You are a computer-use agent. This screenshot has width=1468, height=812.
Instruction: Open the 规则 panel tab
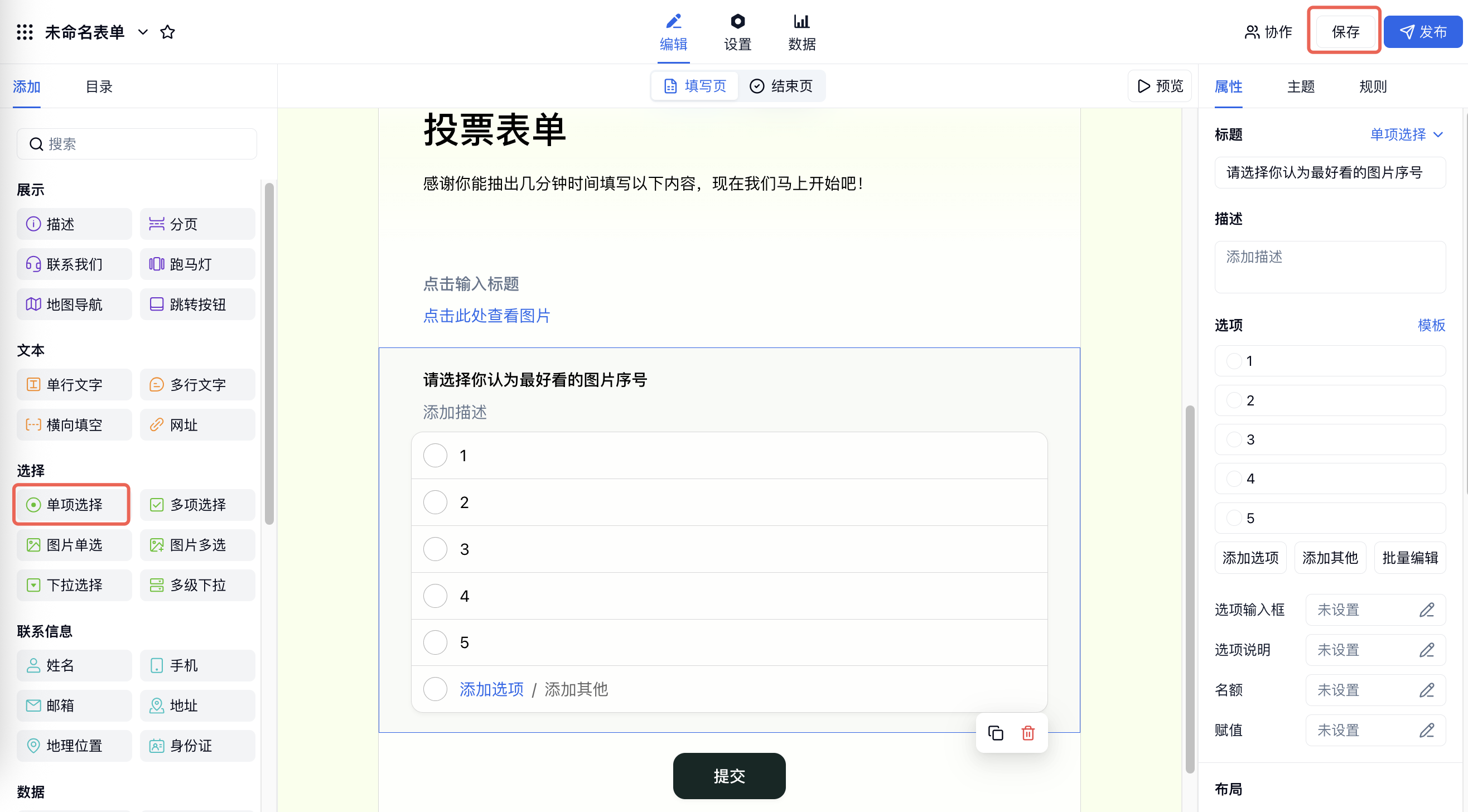tap(1373, 86)
